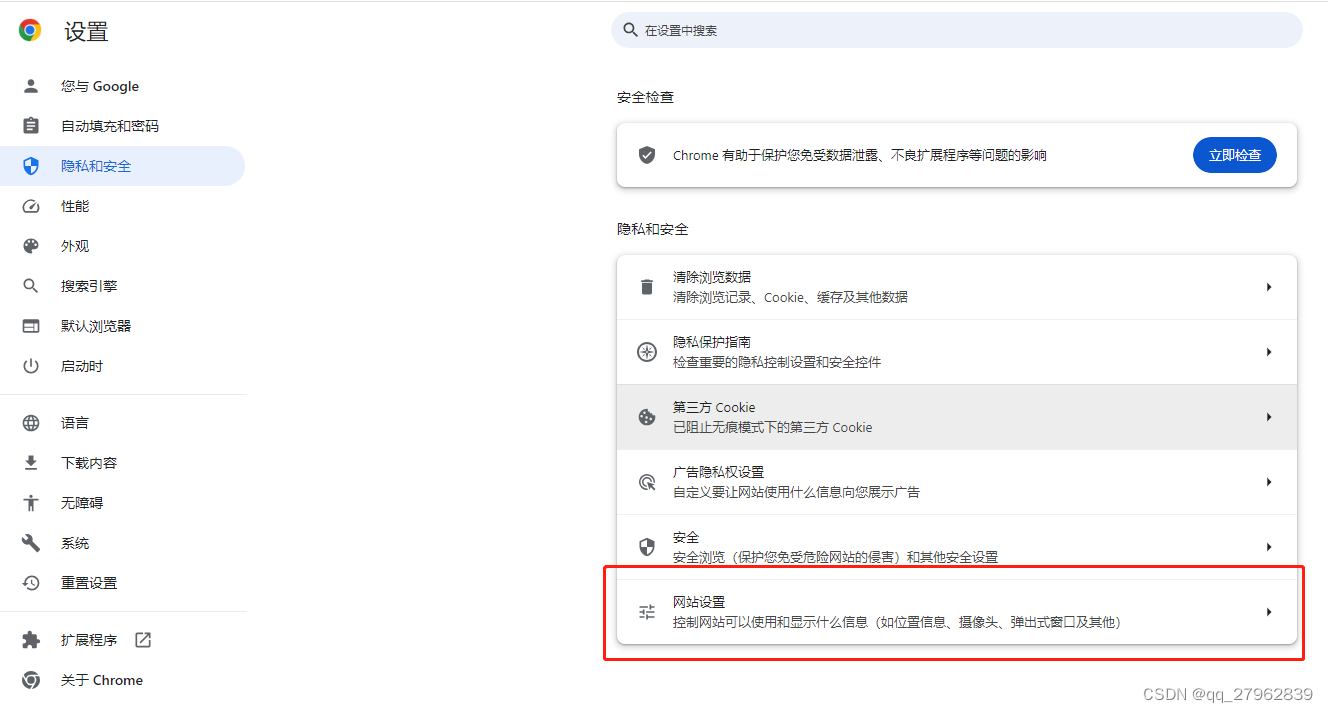
Task: Click the trash icon for 清除浏览数据
Action: 647,287
